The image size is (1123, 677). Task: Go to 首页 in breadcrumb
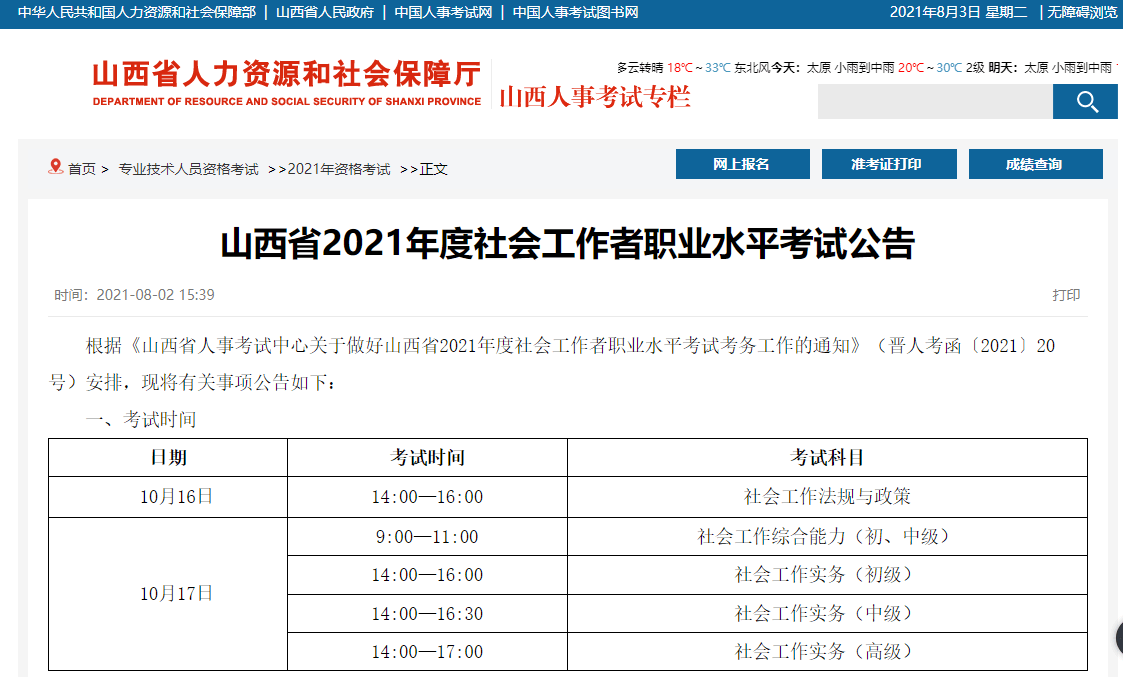82,169
